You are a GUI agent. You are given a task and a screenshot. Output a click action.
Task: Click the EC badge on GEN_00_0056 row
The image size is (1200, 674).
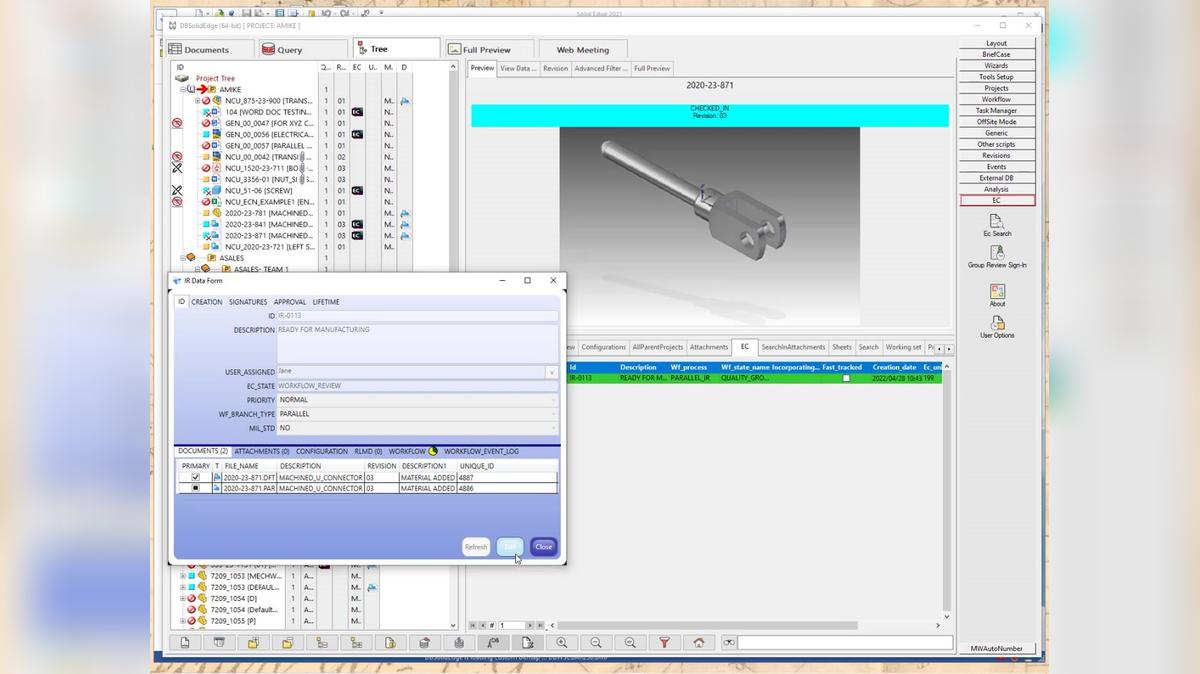click(357, 134)
